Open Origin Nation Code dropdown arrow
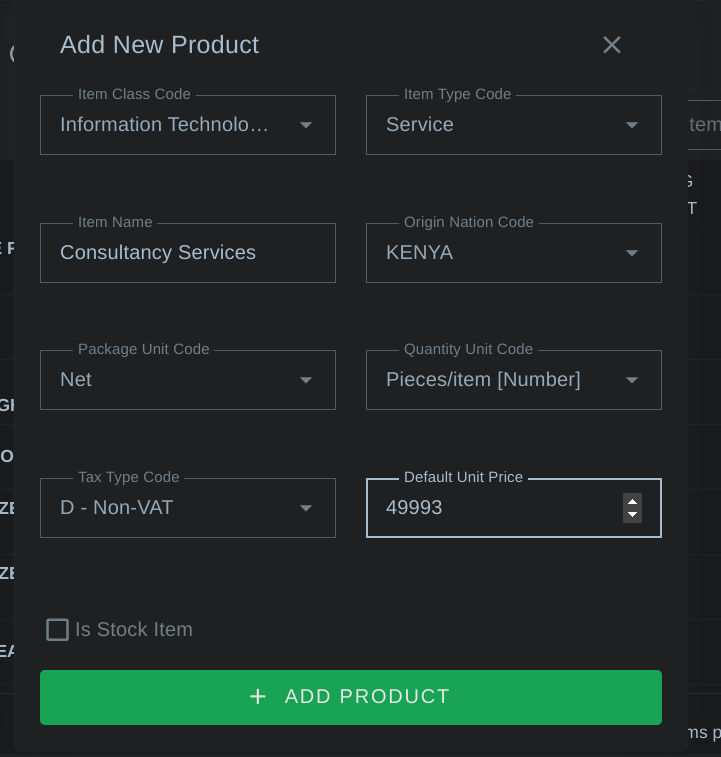This screenshot has height=757, width=721. 632,253
